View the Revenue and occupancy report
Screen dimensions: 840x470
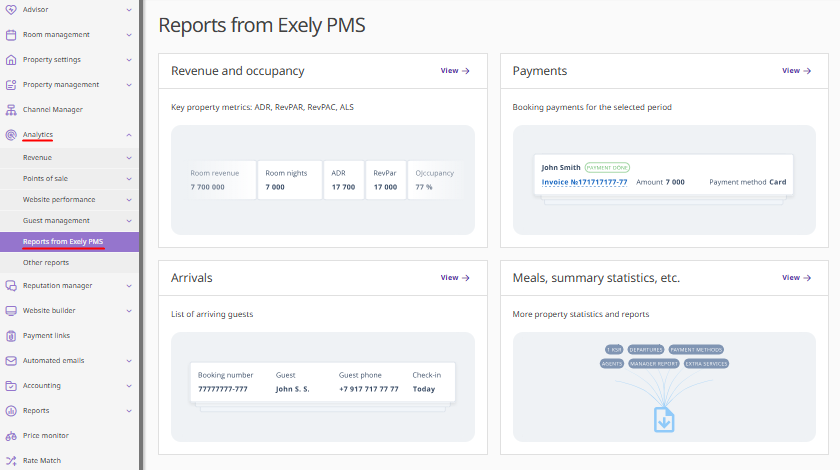point(455,71)
